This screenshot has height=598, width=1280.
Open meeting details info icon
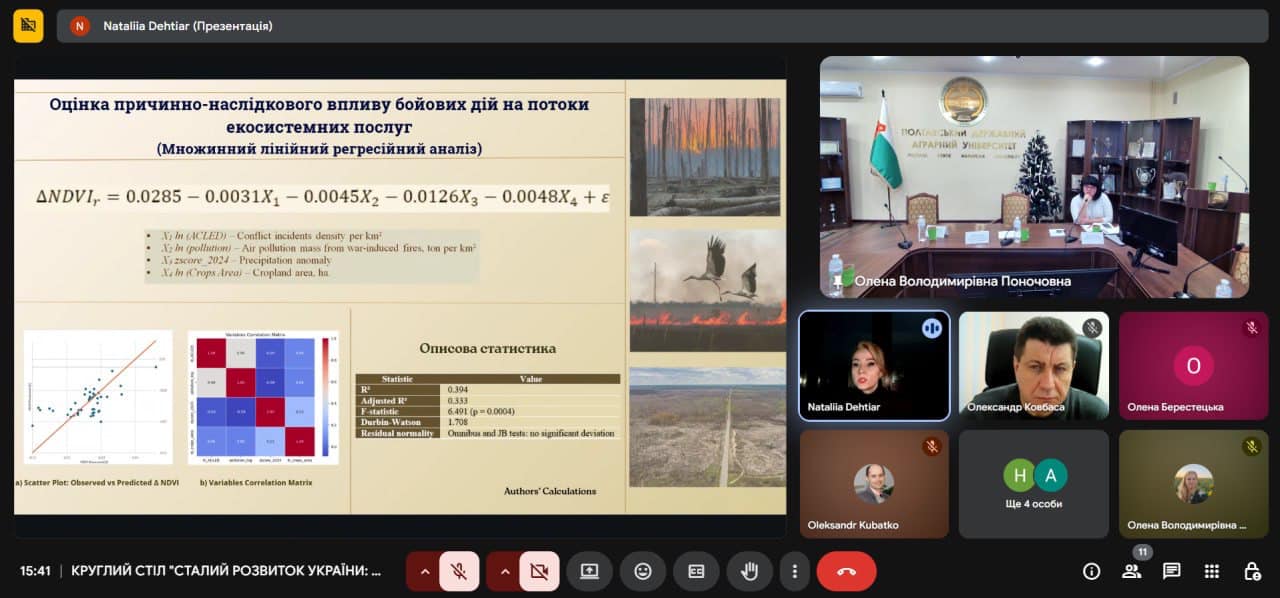[1092, 571]
